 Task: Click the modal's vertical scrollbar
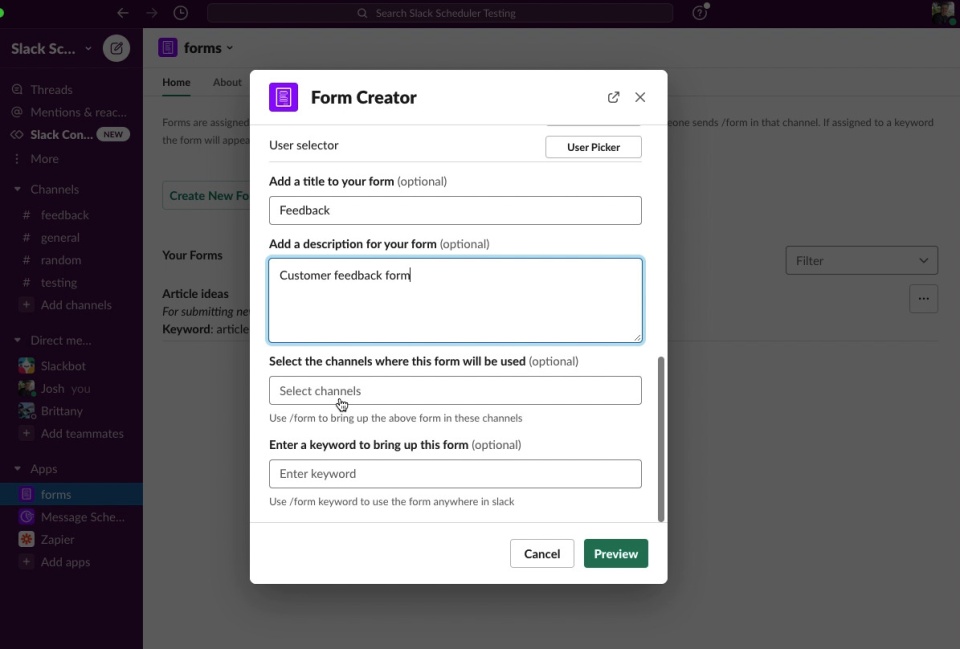pos(660,438)
